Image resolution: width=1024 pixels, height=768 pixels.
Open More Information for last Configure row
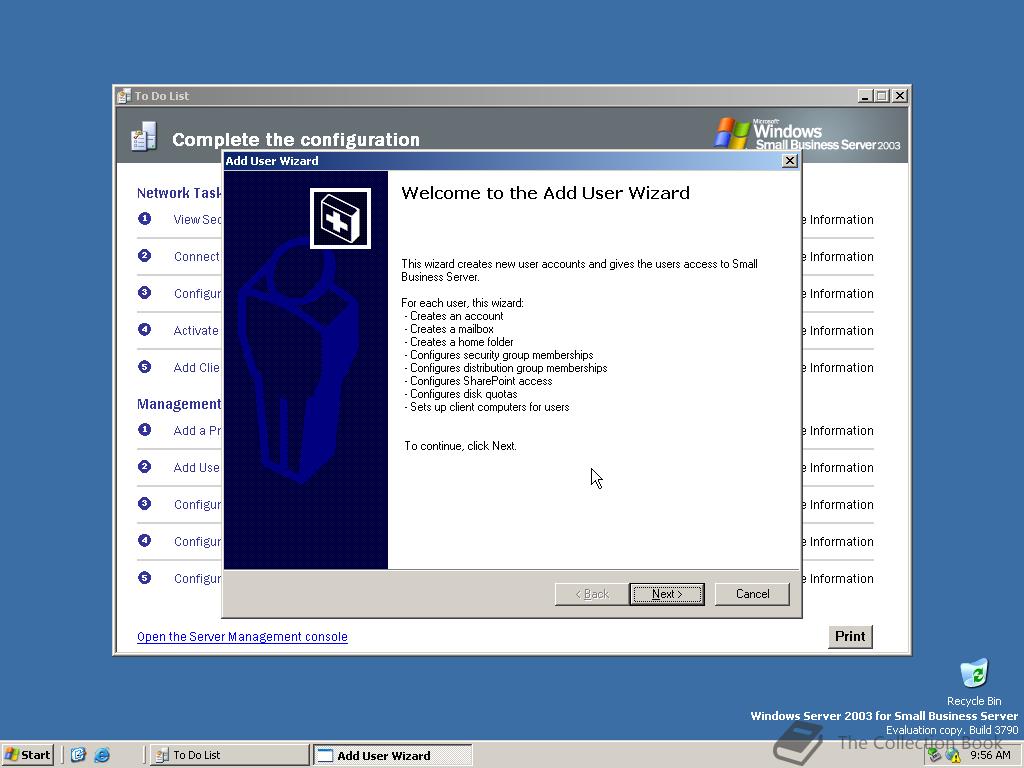(839, 579)
